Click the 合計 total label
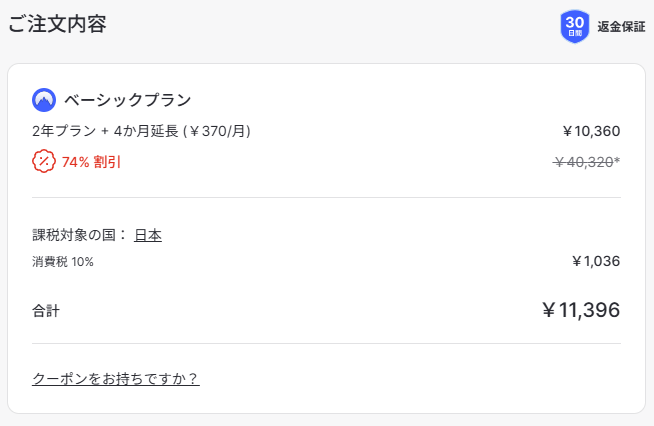The image size is (654, 426). 46,311
